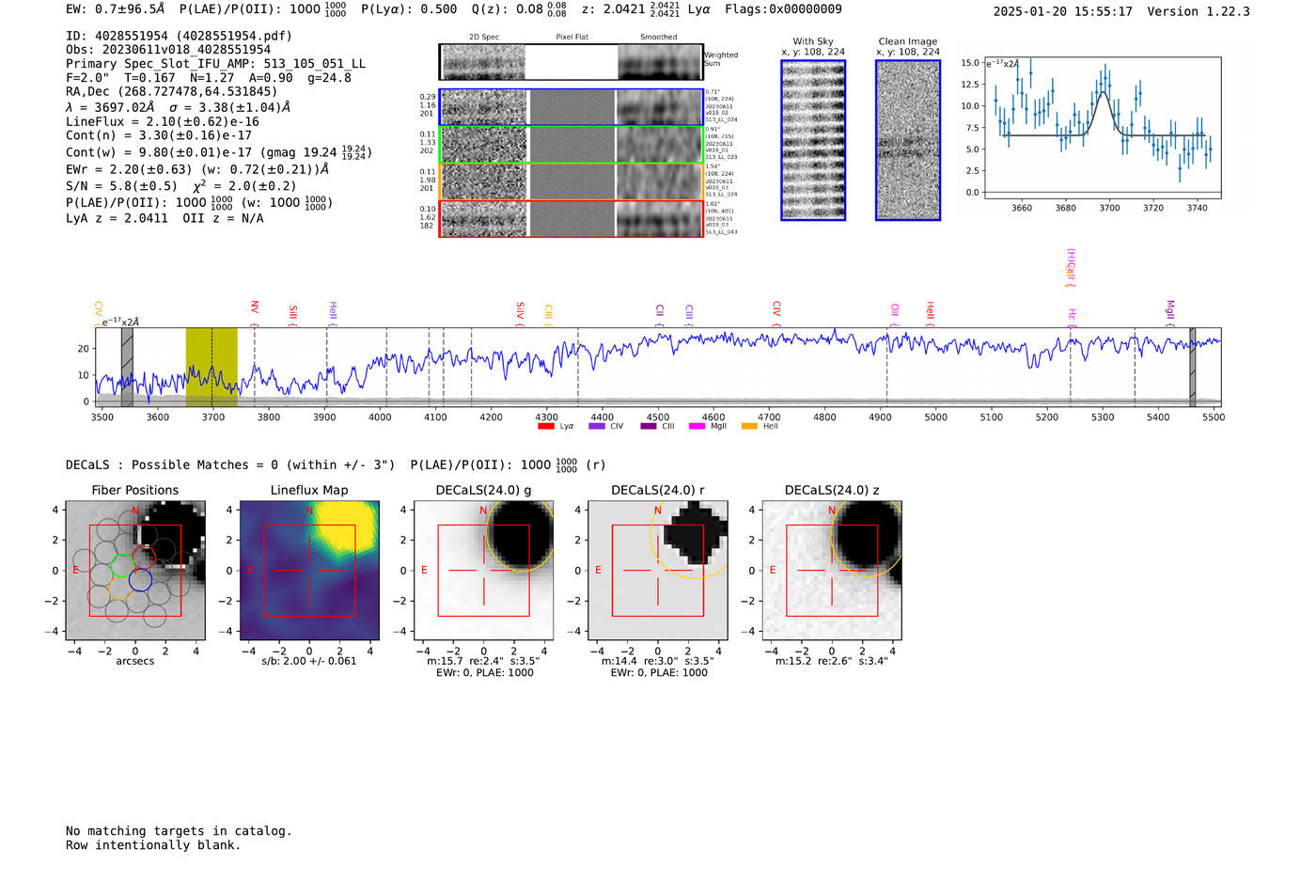1316x896 pixels.
Task: Open the With Sky cutout image
Action: click(x=813, y=140)
